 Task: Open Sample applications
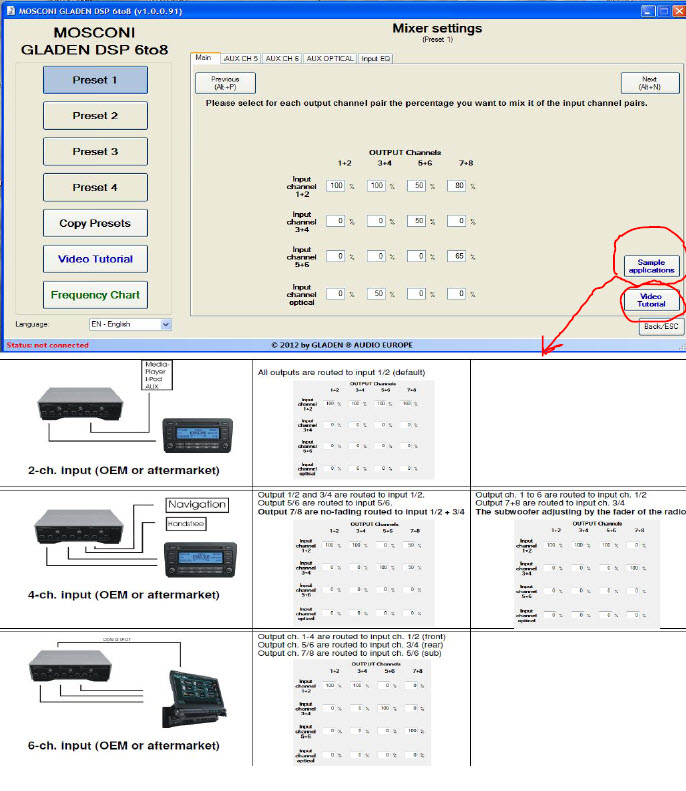point(651,266)
